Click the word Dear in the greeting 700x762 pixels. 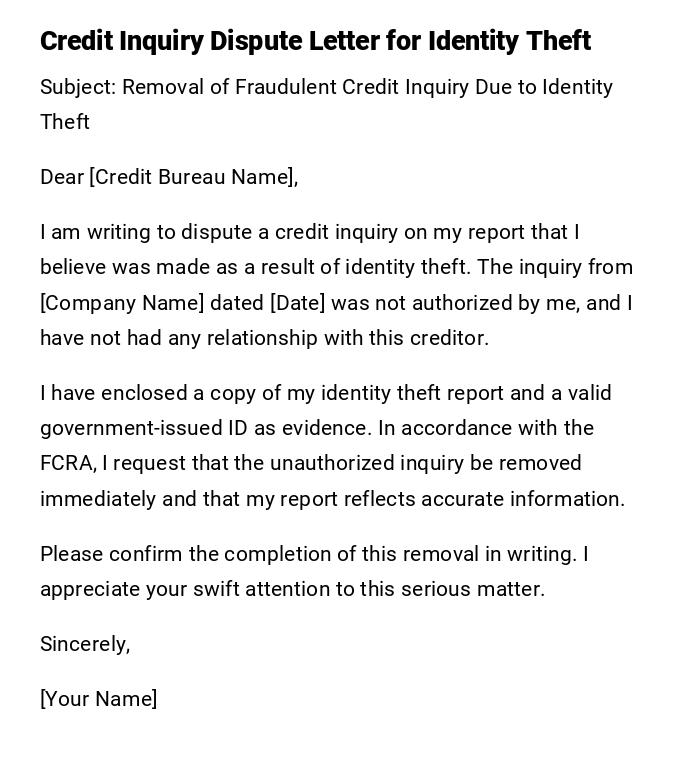click(x=62, y=177)
